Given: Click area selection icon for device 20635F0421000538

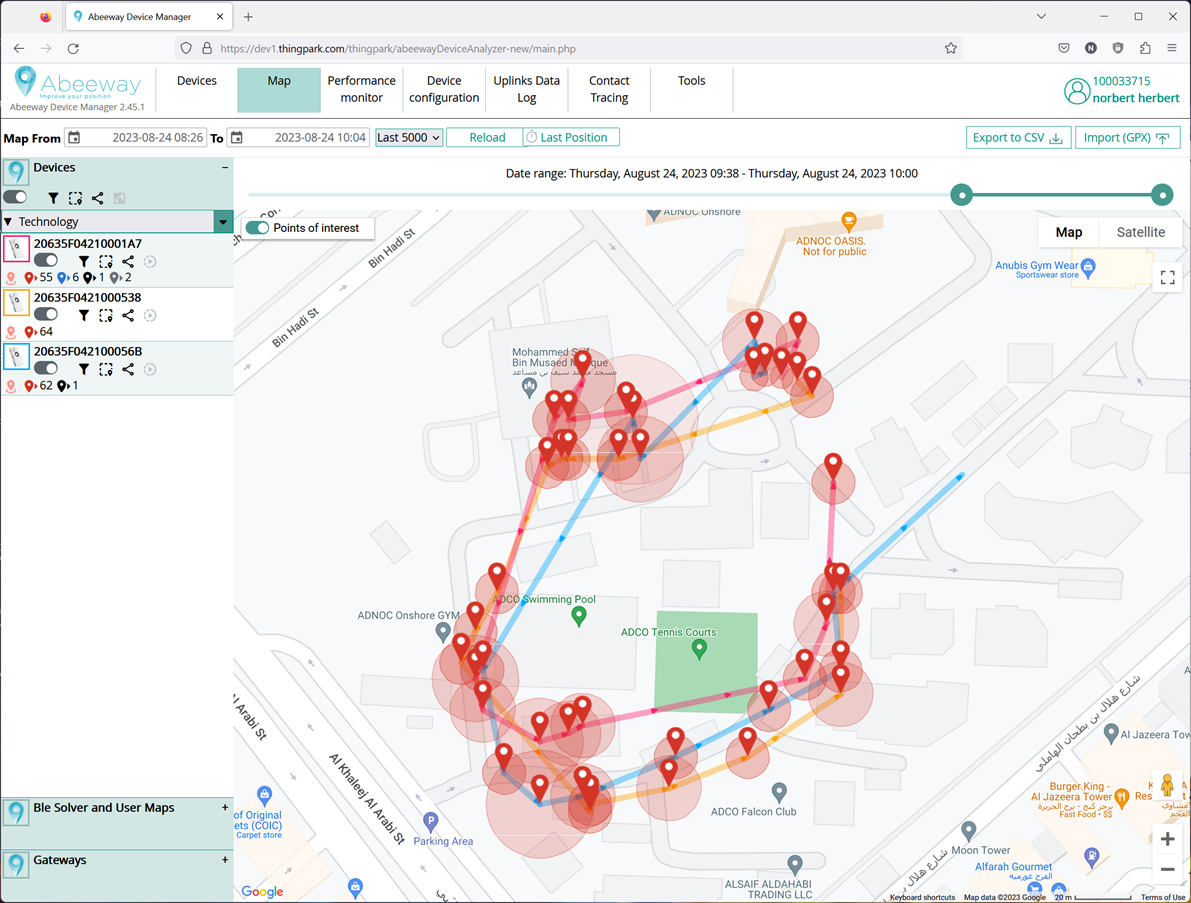Looking at the screenshot, I should pos(106,315).
